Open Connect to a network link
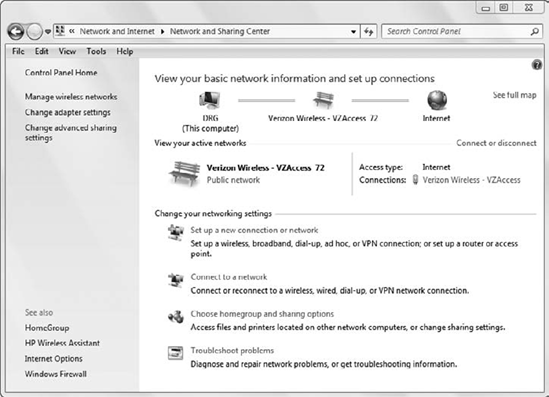Screen dimensions: 549x397 tap(229, 277)
